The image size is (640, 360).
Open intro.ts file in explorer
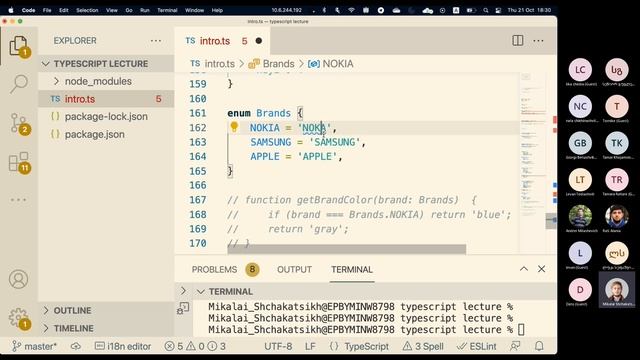(x=106, y=99)
